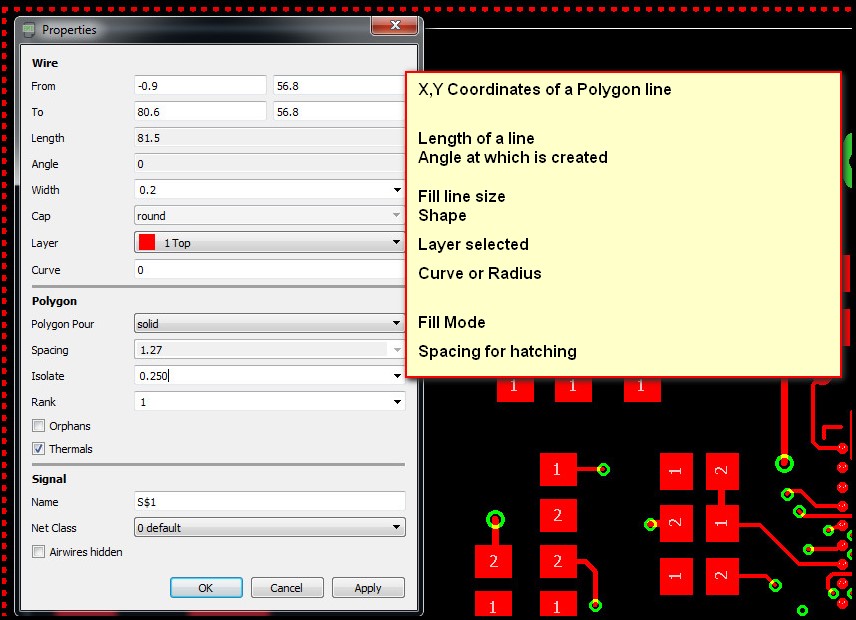Image resolution: width=856 pixels, height=620 pixels.
Task: Close the Properties dialog
Action: coord(395,25)
